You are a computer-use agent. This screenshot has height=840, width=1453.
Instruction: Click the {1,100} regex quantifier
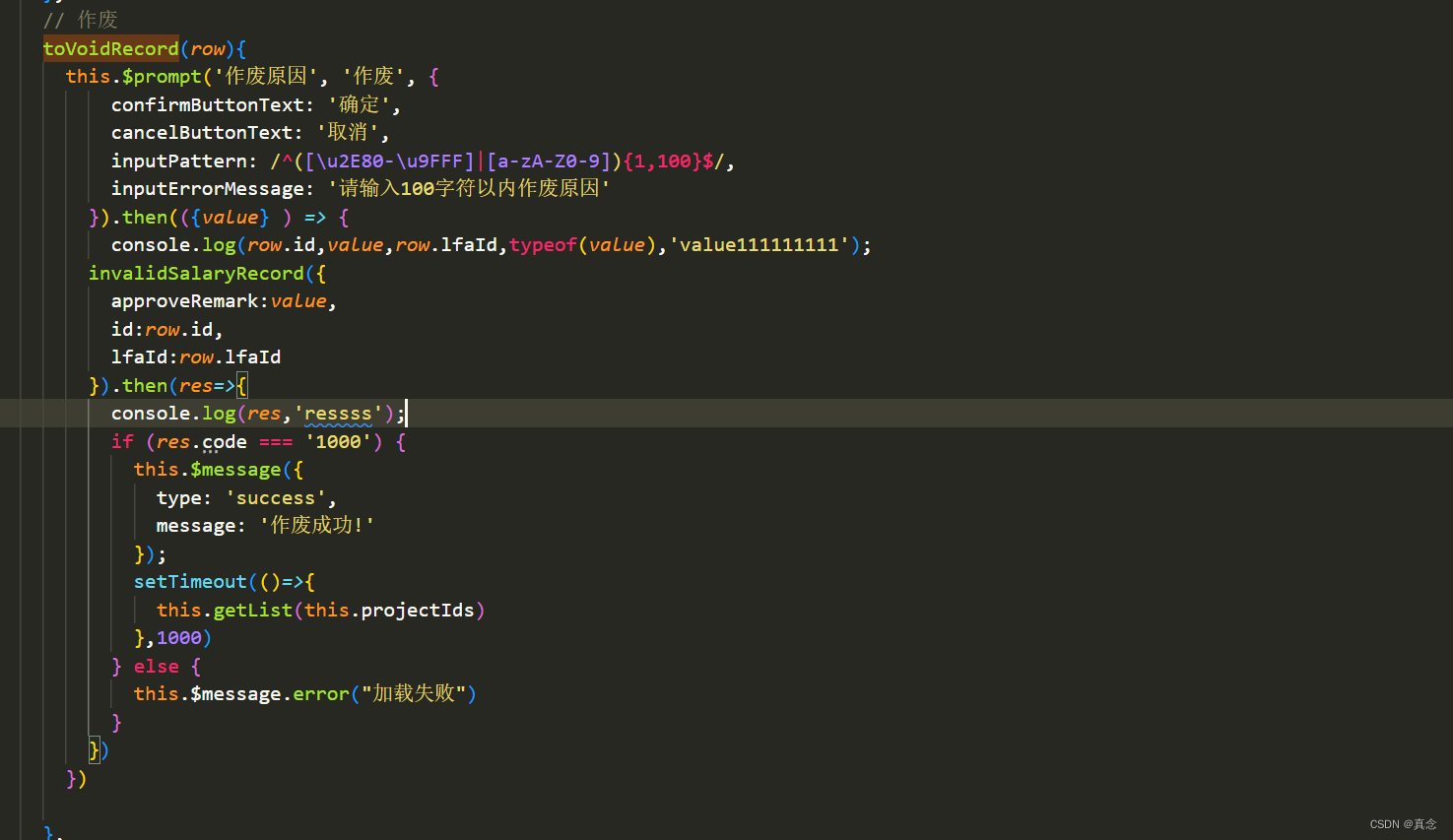pos(662,161)
